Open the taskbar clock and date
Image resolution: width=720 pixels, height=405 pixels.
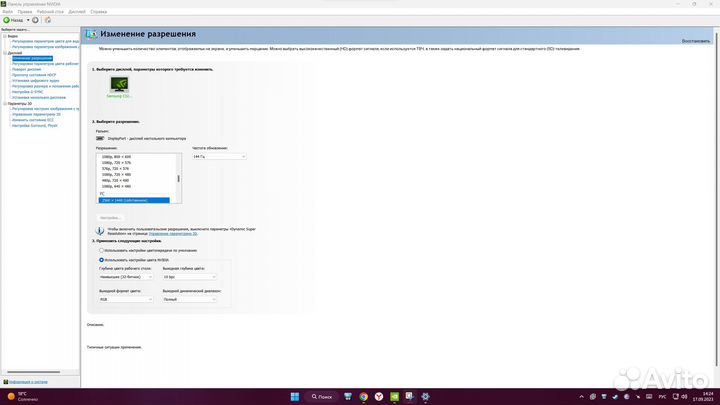(703, 397)
